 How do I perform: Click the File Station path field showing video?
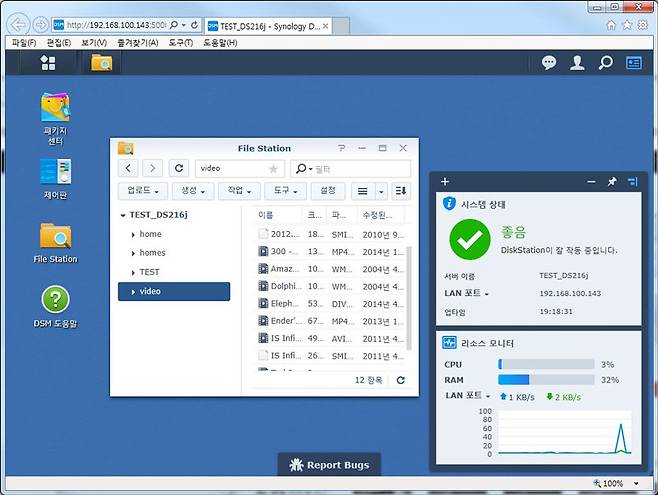pyautogui.click(x=240, y=168)
